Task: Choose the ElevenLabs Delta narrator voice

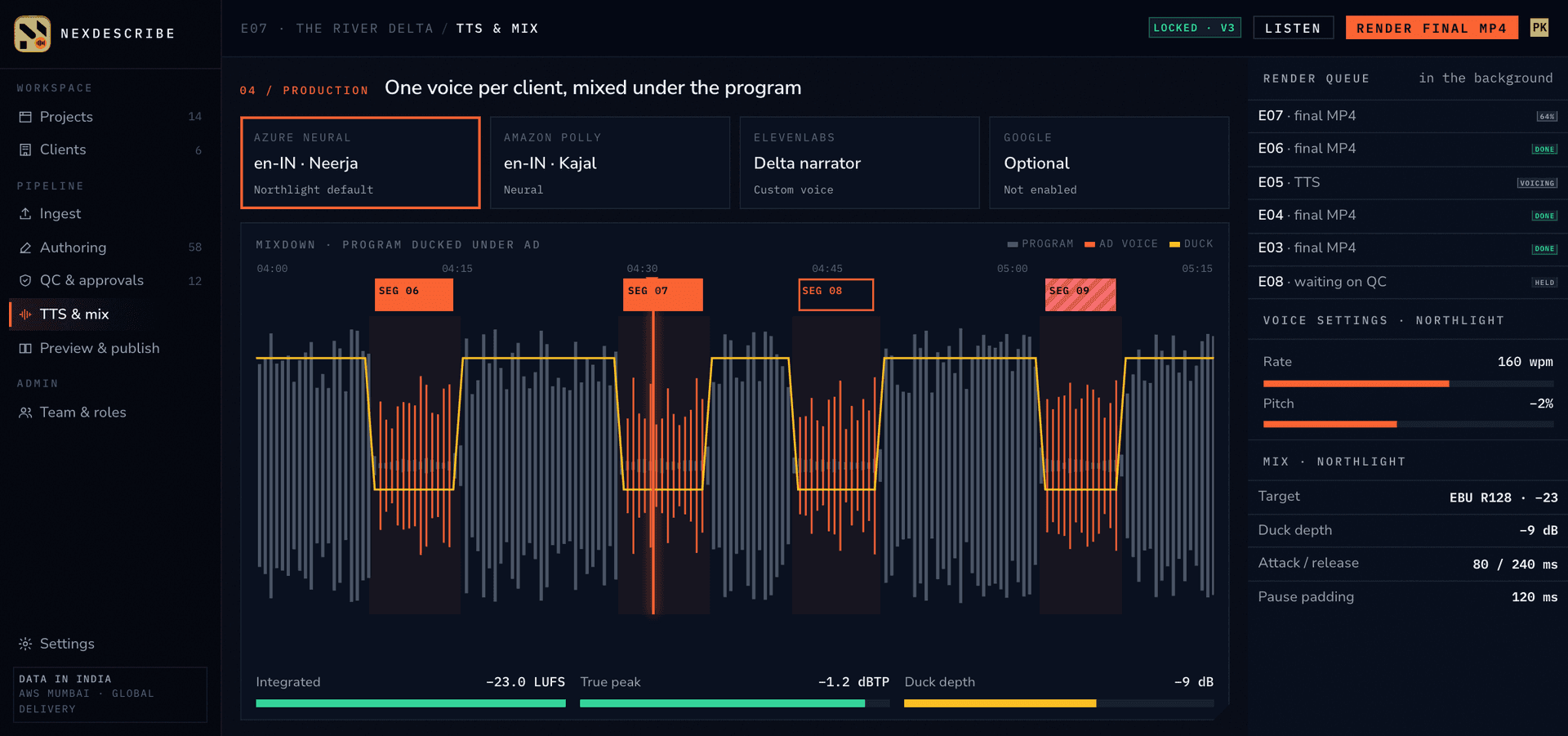Action: pos(859,163)
